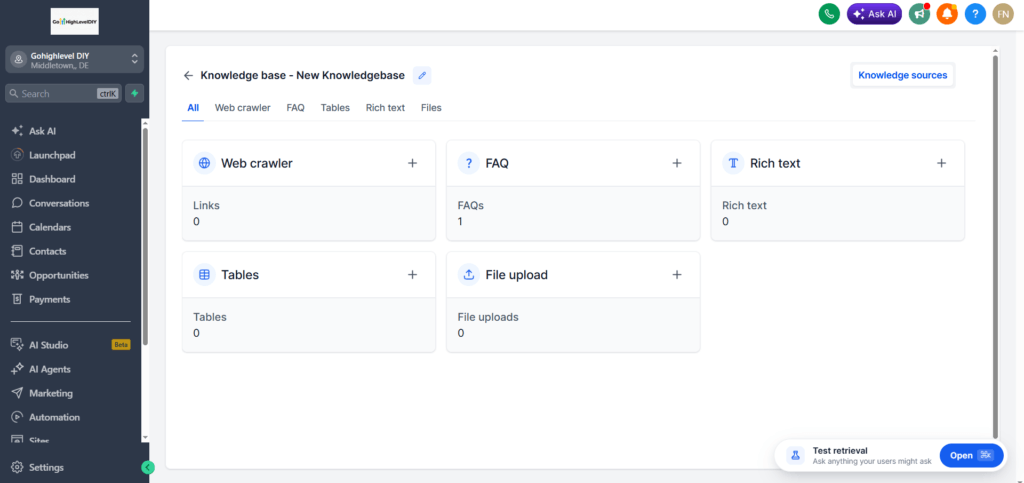This screenshot has height=483, width=1024.
Task: Add a new FAQ with plus icon
Action: point(677,163)
